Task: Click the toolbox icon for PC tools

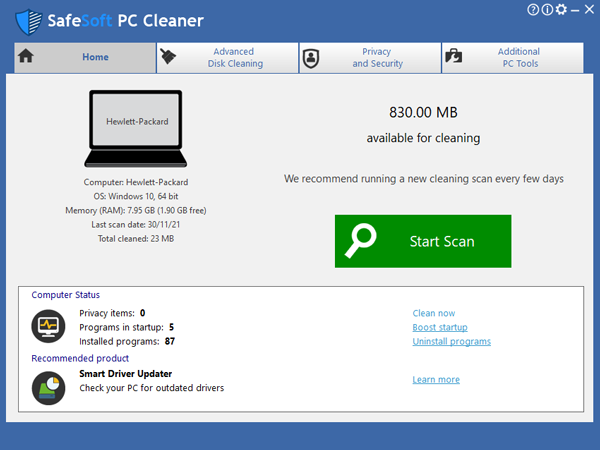Action: (x=454, y=56)
